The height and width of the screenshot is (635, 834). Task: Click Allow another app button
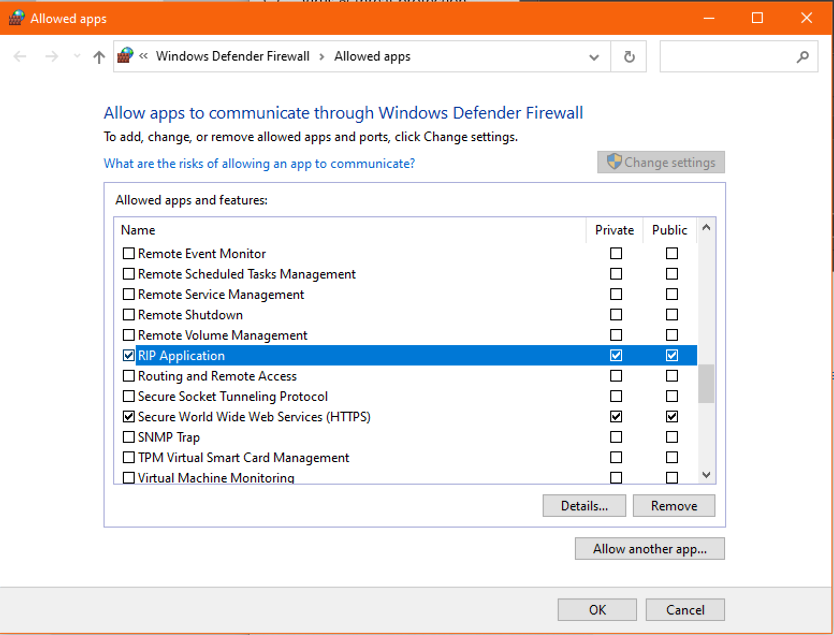649,549
